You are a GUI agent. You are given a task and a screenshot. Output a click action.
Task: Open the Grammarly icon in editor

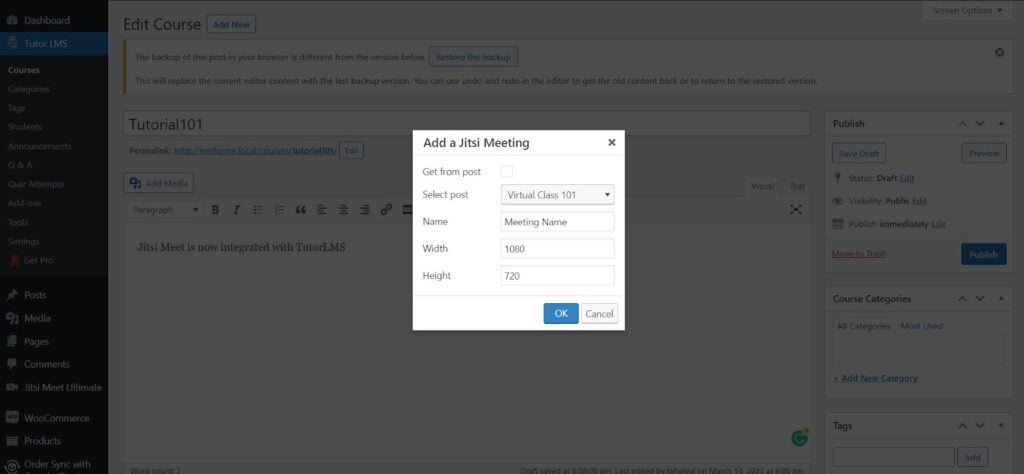pyautogui.click(x=799, y=438)
